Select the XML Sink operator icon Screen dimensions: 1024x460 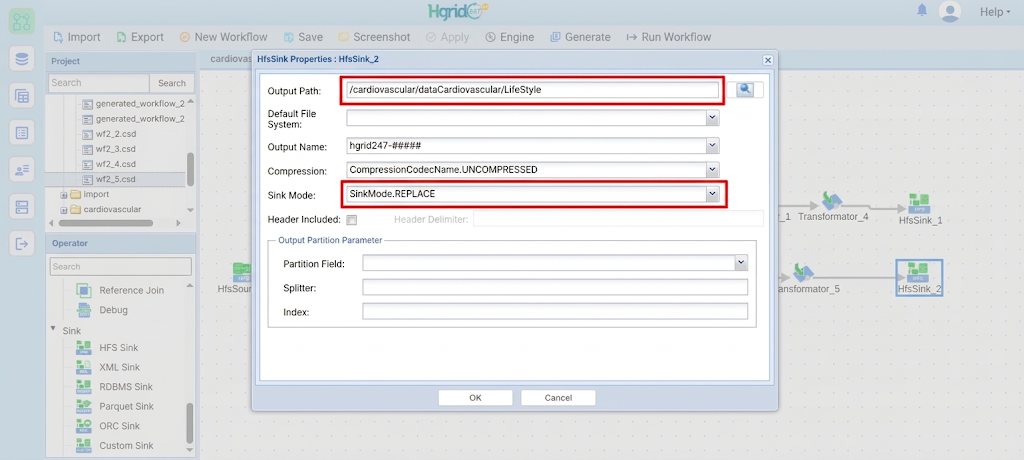tap(84, 367)
